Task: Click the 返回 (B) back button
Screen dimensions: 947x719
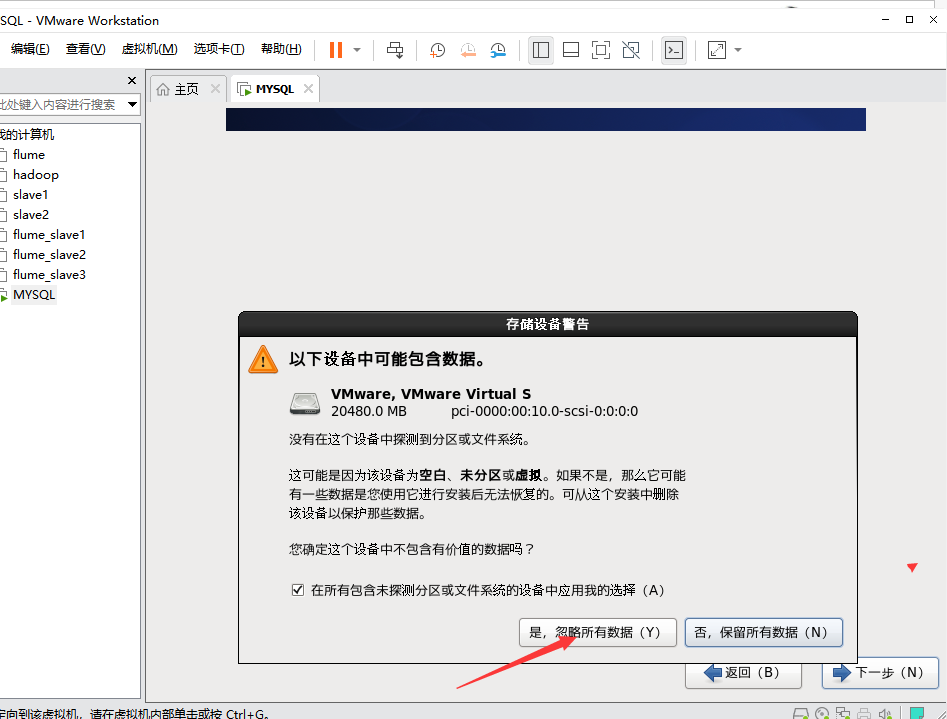Action: (x=743, y=673)
